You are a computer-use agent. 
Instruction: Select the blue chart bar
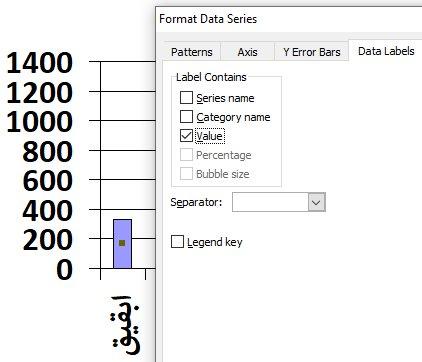(x=122, y=244)
